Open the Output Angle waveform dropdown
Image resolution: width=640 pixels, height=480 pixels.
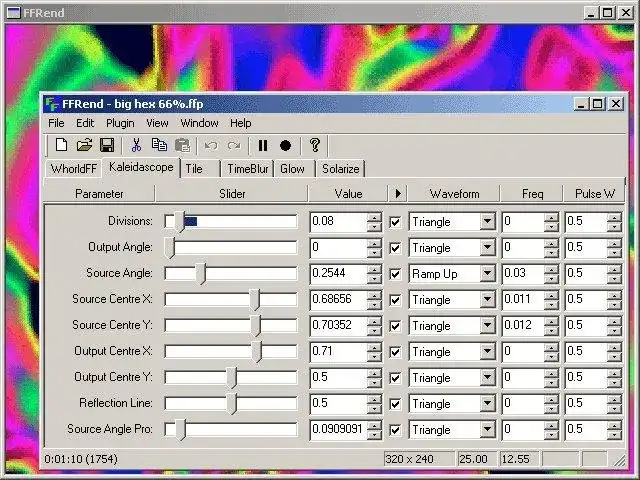tap(487, 248)
